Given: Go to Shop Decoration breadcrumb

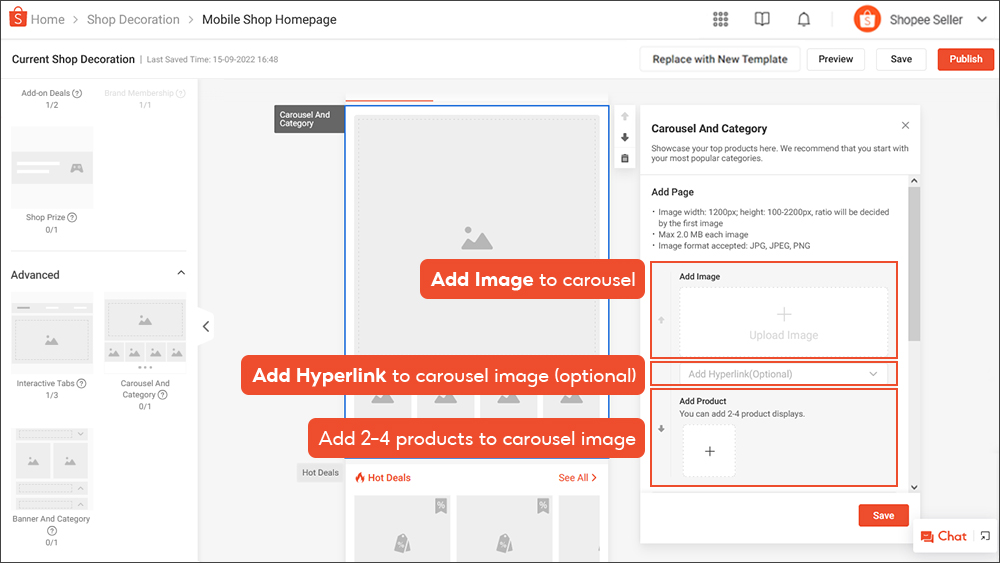Looking at the screenshot, I should [133, 19].
